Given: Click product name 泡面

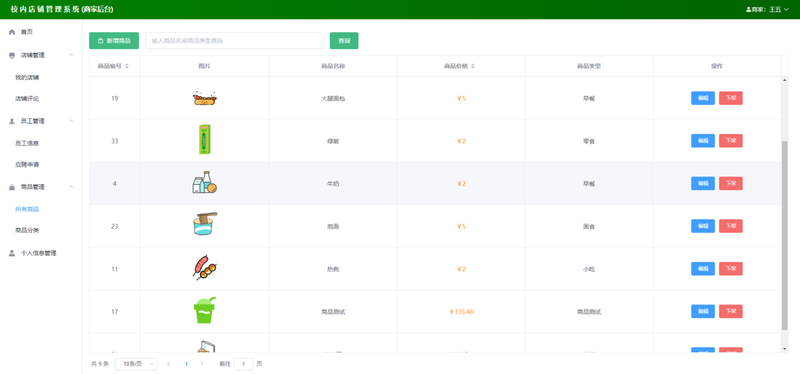Looking at the screenshot, I should pos(333,227).
